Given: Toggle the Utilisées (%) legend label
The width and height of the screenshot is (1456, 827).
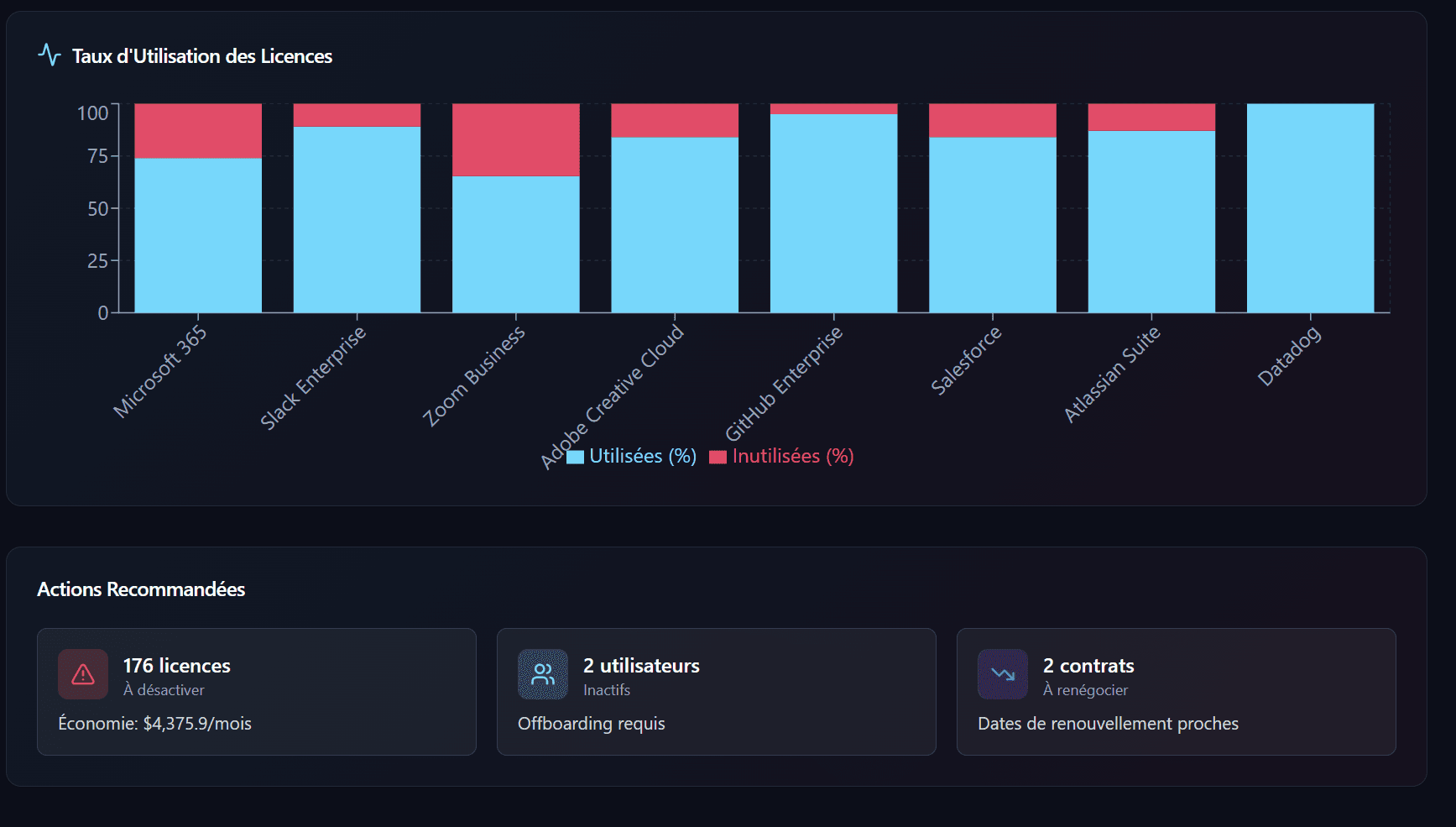Looking at the screenshot, I should click(x=642, y=456).
